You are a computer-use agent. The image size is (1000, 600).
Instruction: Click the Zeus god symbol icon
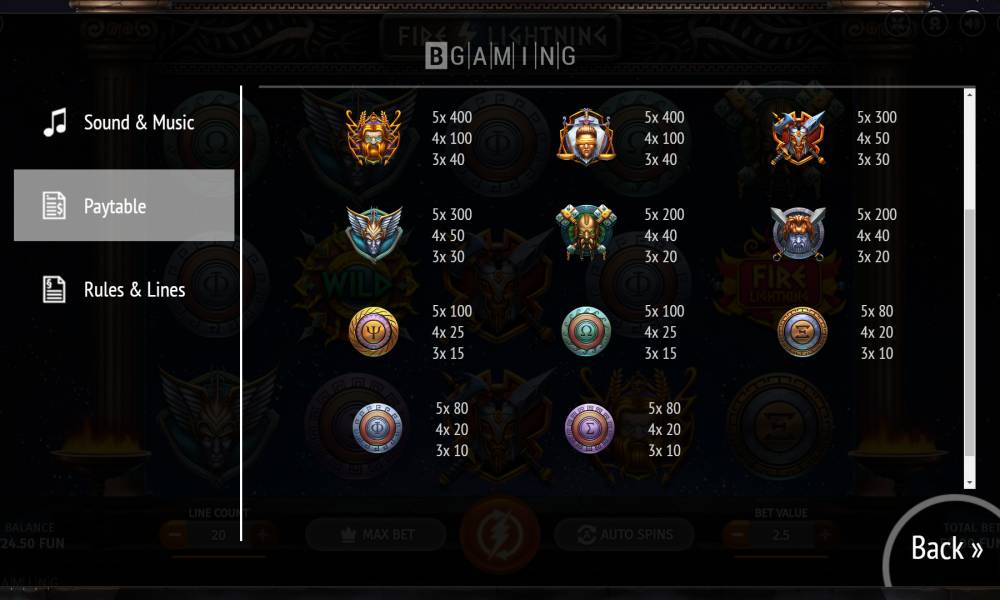pos(374,137)
